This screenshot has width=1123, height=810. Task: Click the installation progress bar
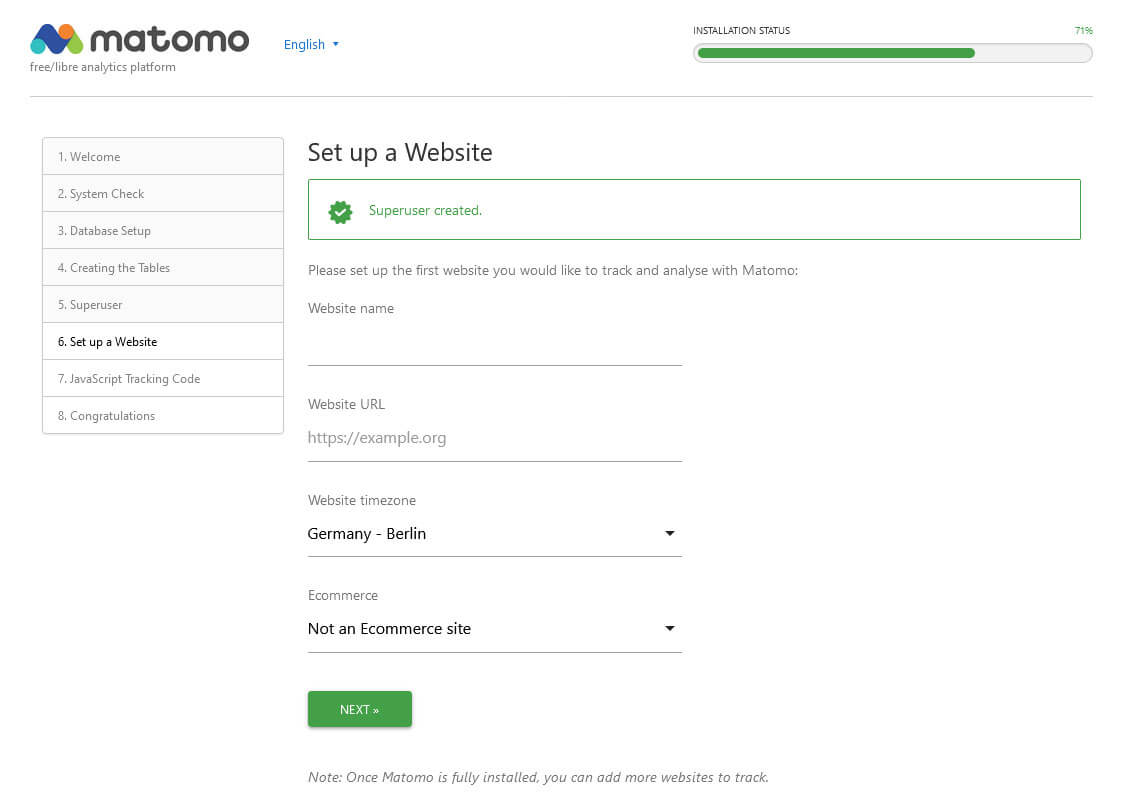coord(892,52)
